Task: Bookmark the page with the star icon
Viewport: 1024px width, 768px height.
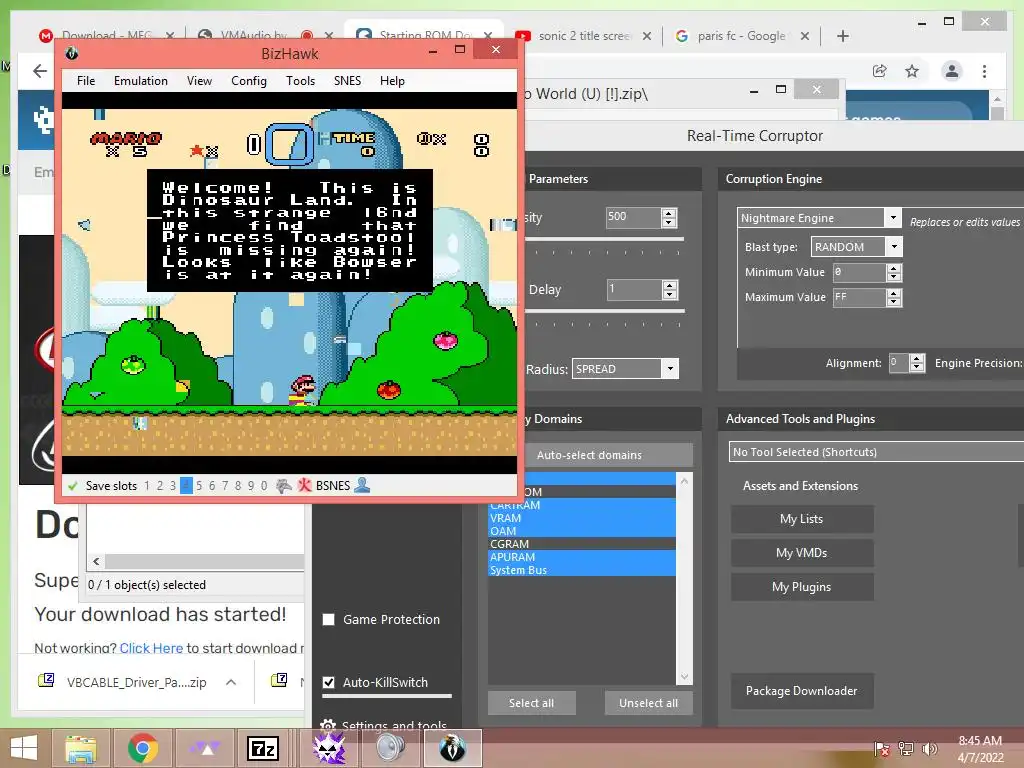Action: pos(912,71)
